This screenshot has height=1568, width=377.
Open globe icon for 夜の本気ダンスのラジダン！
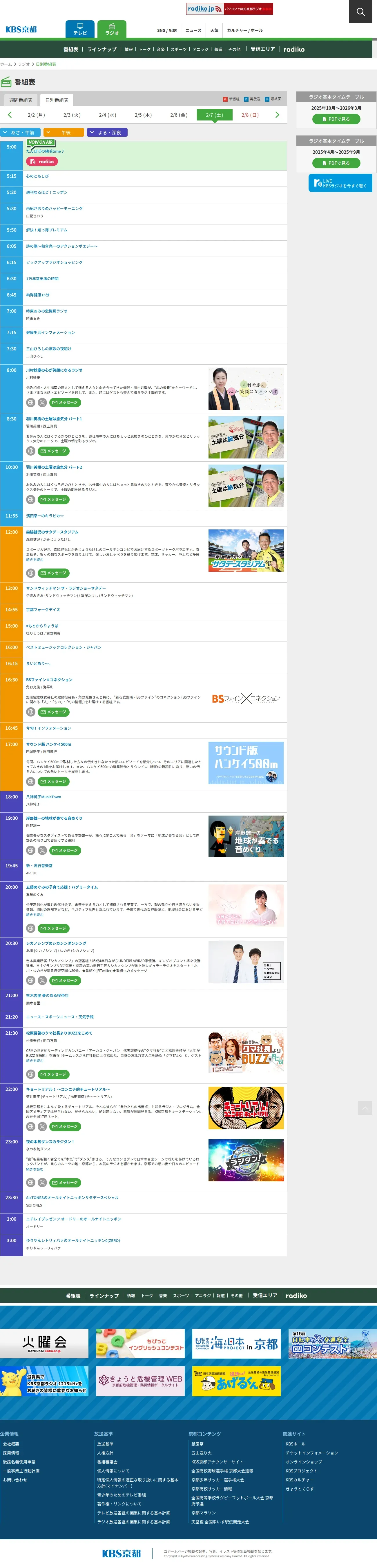click(30, 1183)
